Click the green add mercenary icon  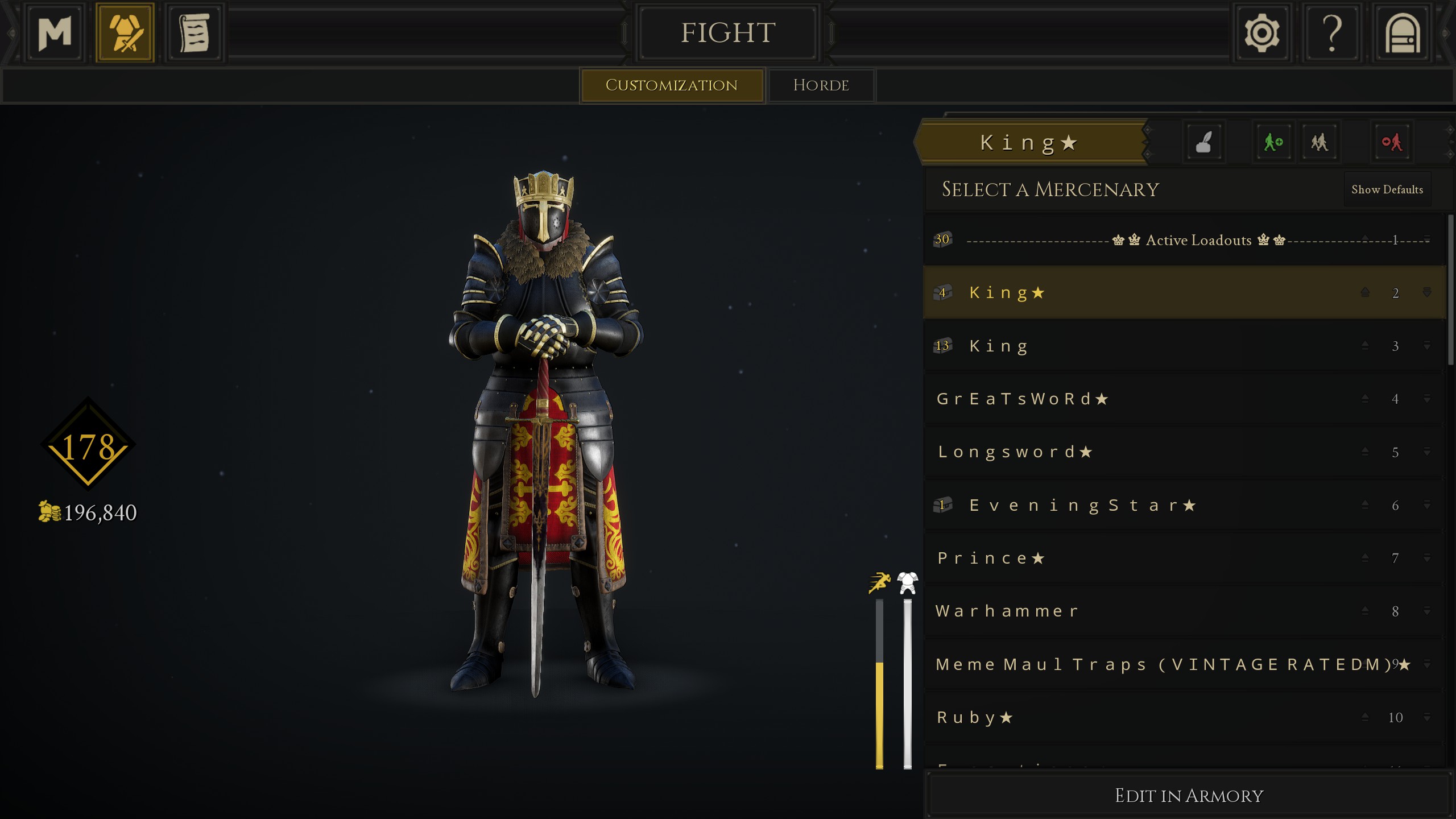[x=1273, y=142]
